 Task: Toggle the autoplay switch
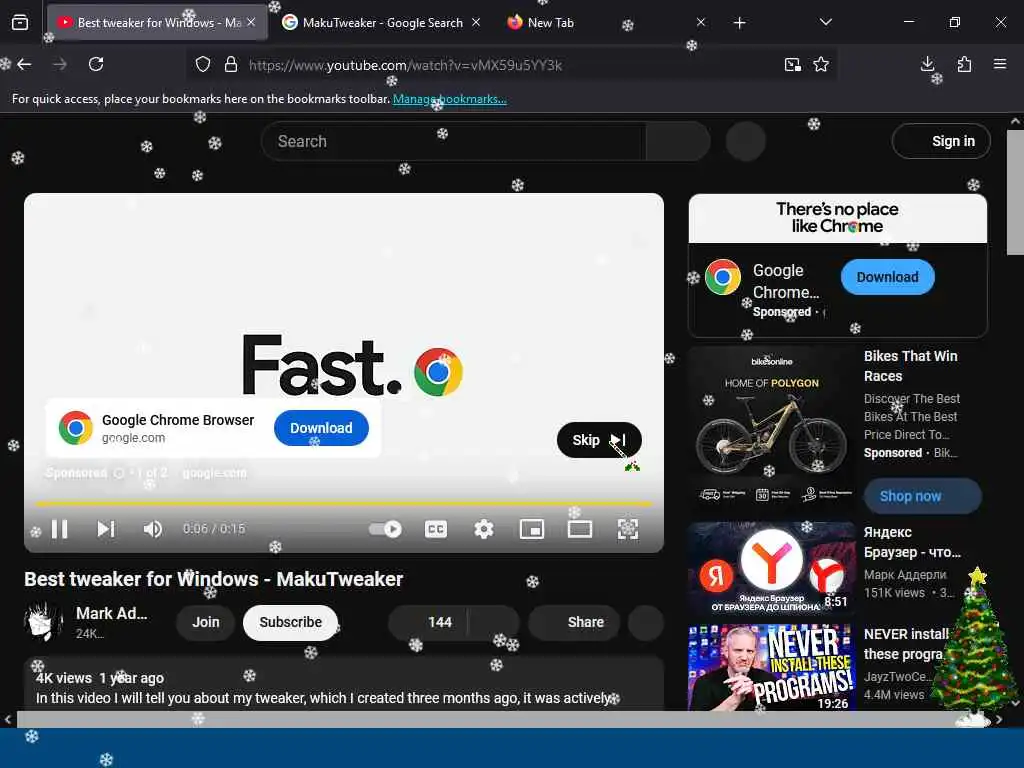click(385, 529)
